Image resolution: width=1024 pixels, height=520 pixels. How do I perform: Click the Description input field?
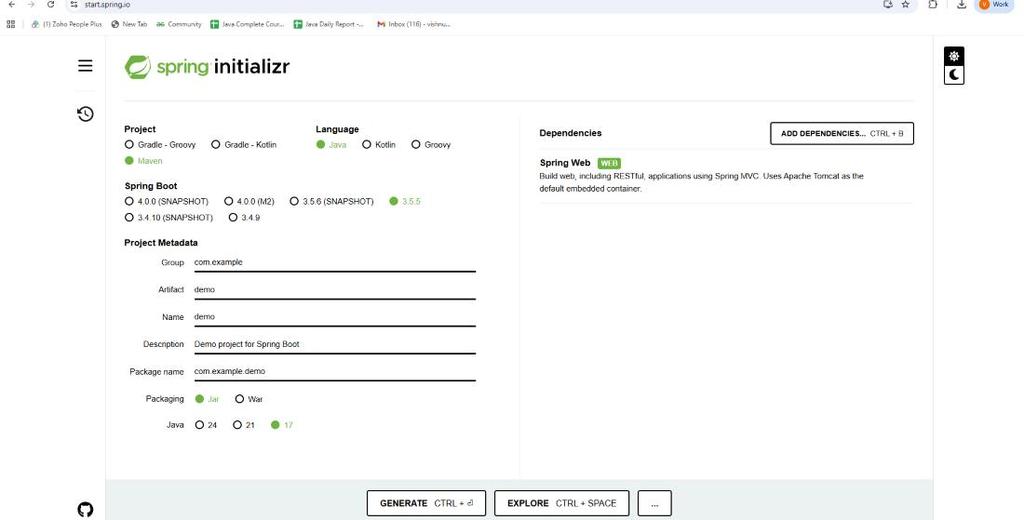(x=334, y=344)
